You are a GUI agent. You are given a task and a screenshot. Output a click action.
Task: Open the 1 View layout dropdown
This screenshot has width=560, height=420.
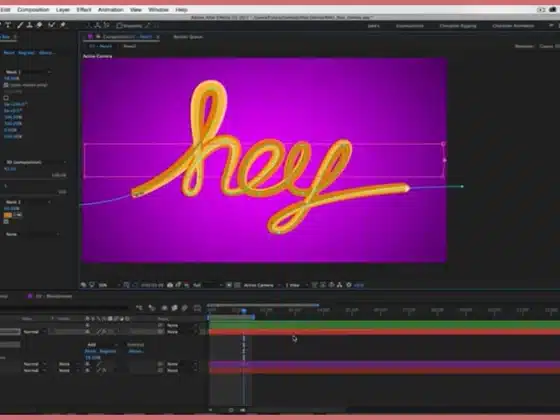coord(296,285)
